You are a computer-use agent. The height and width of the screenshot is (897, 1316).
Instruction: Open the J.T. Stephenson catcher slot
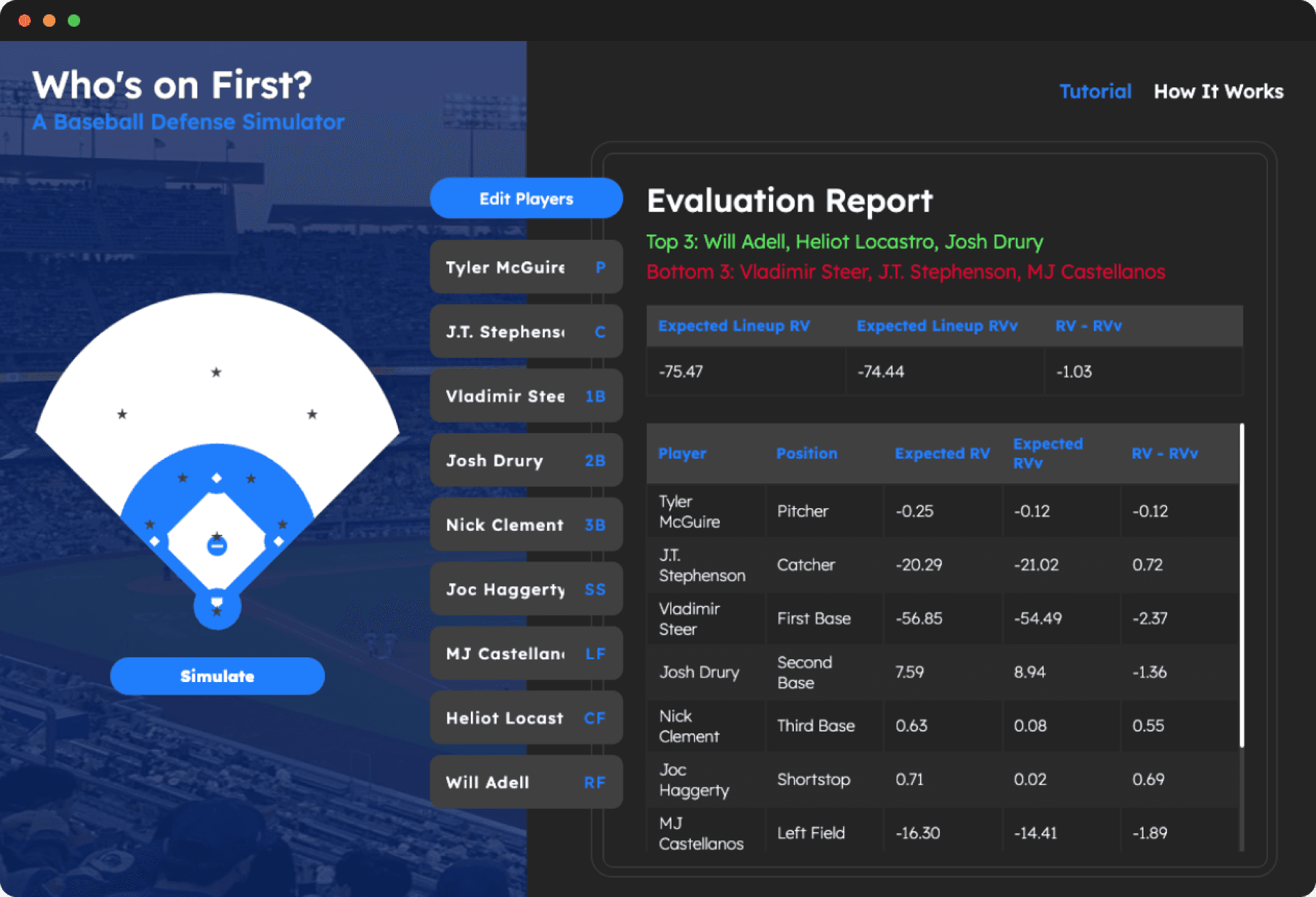[525, 332]
